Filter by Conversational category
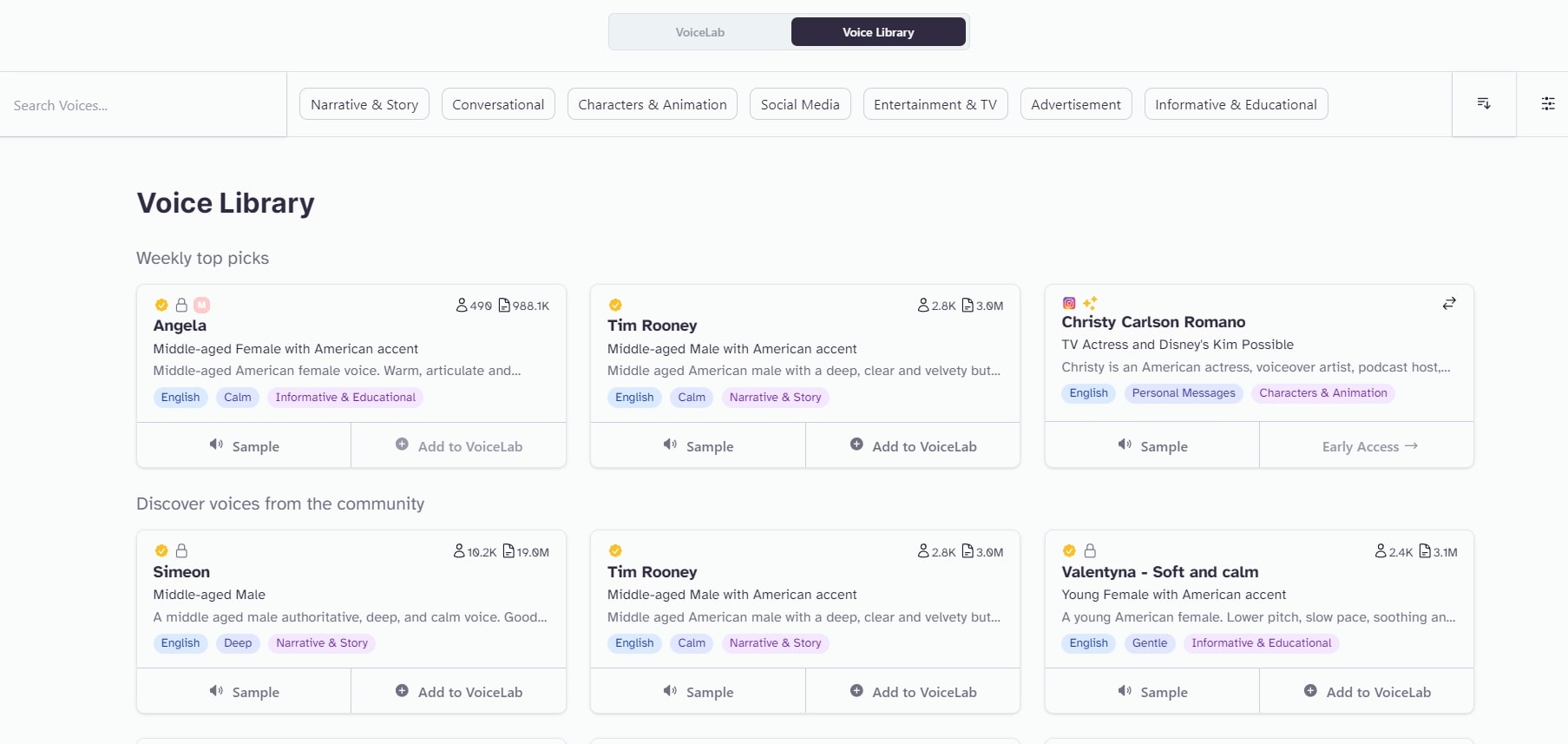The height and width of the screenshot is (744, 1568). coord(498,104)
